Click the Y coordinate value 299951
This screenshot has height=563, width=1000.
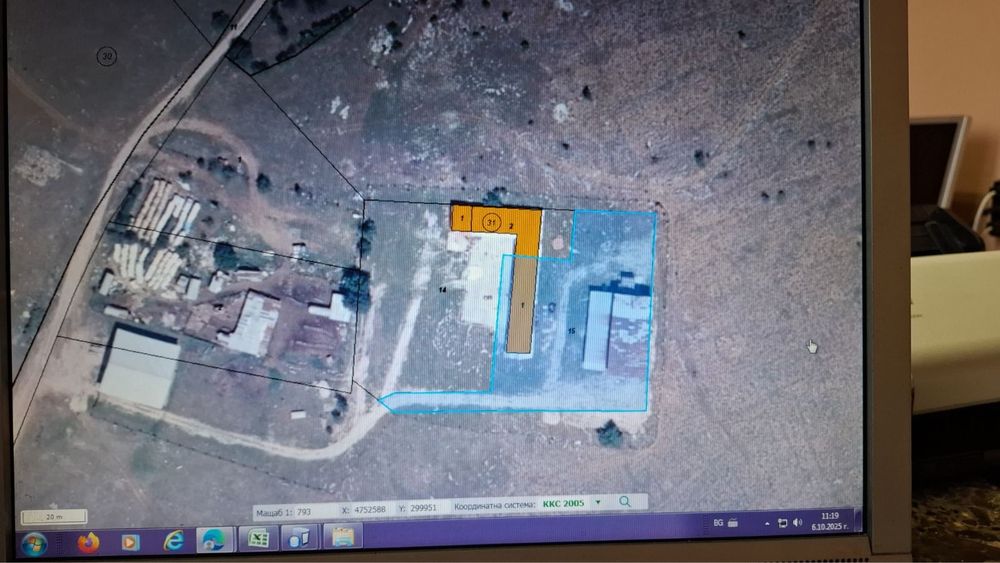tap(422, 508)
